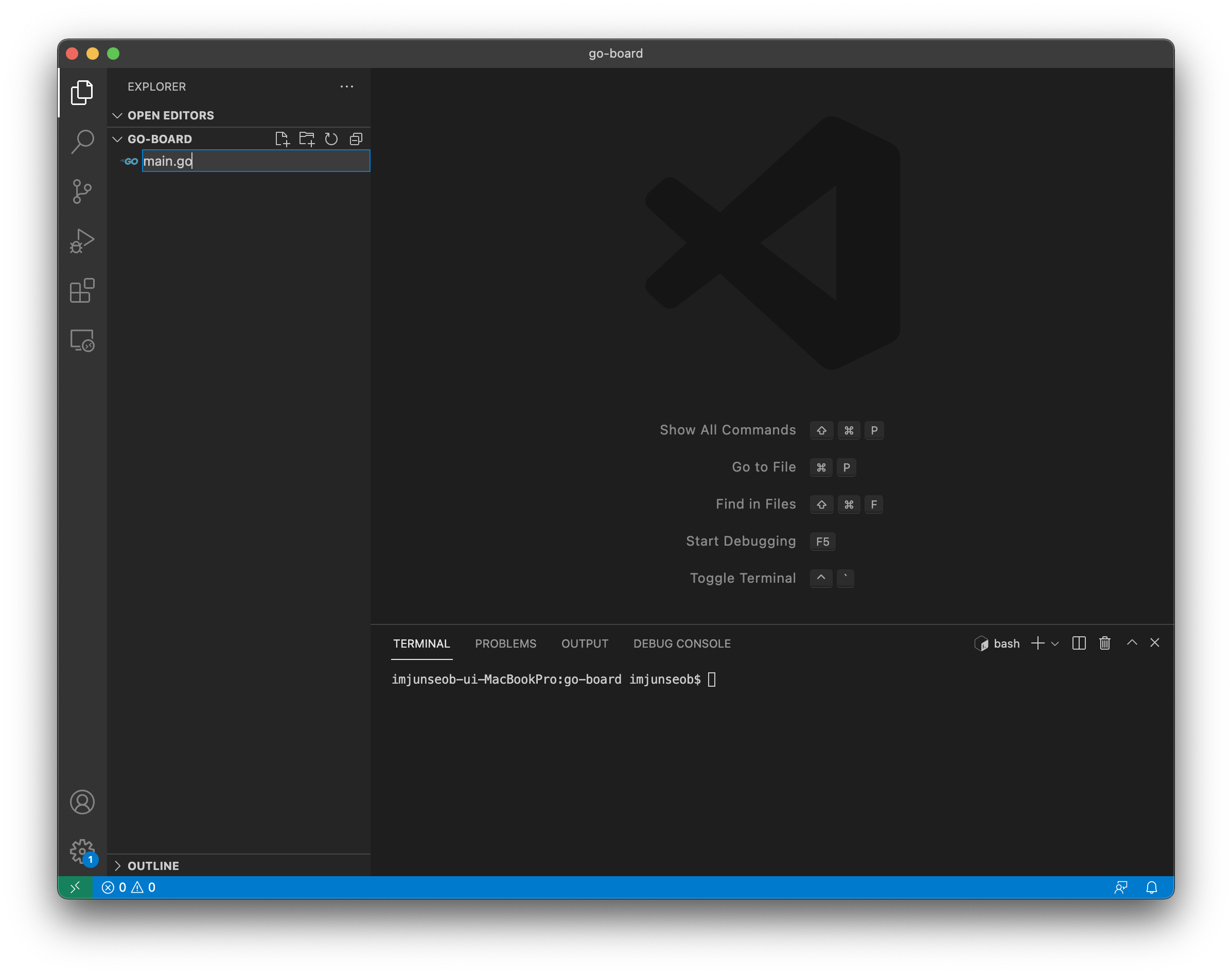
Task: Open notifications bell in status bar
Action: (1152, 887)
